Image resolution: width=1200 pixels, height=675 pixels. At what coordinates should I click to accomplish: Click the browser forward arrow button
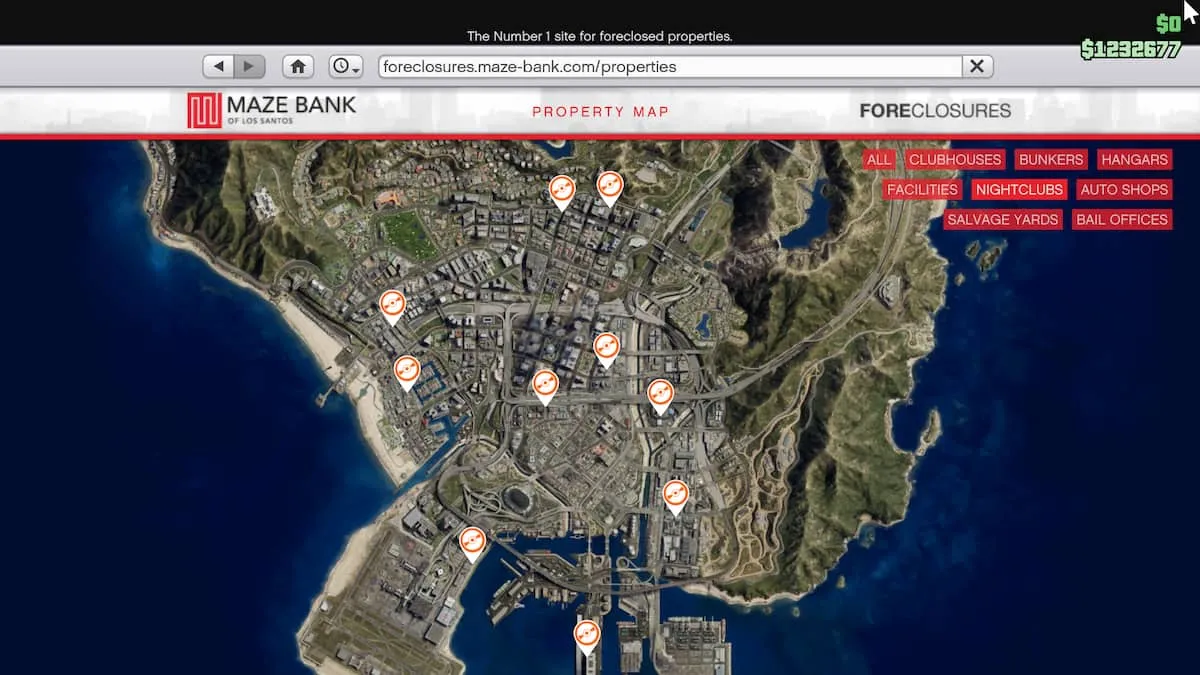coord(249,66)
